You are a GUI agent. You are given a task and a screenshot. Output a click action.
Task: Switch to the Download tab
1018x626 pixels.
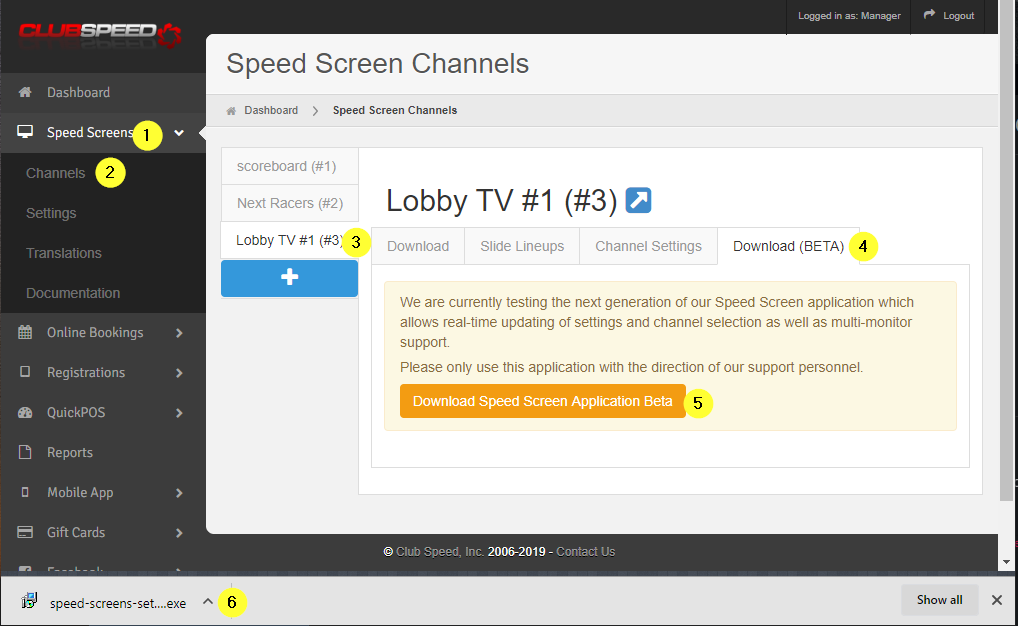(418, 246)
